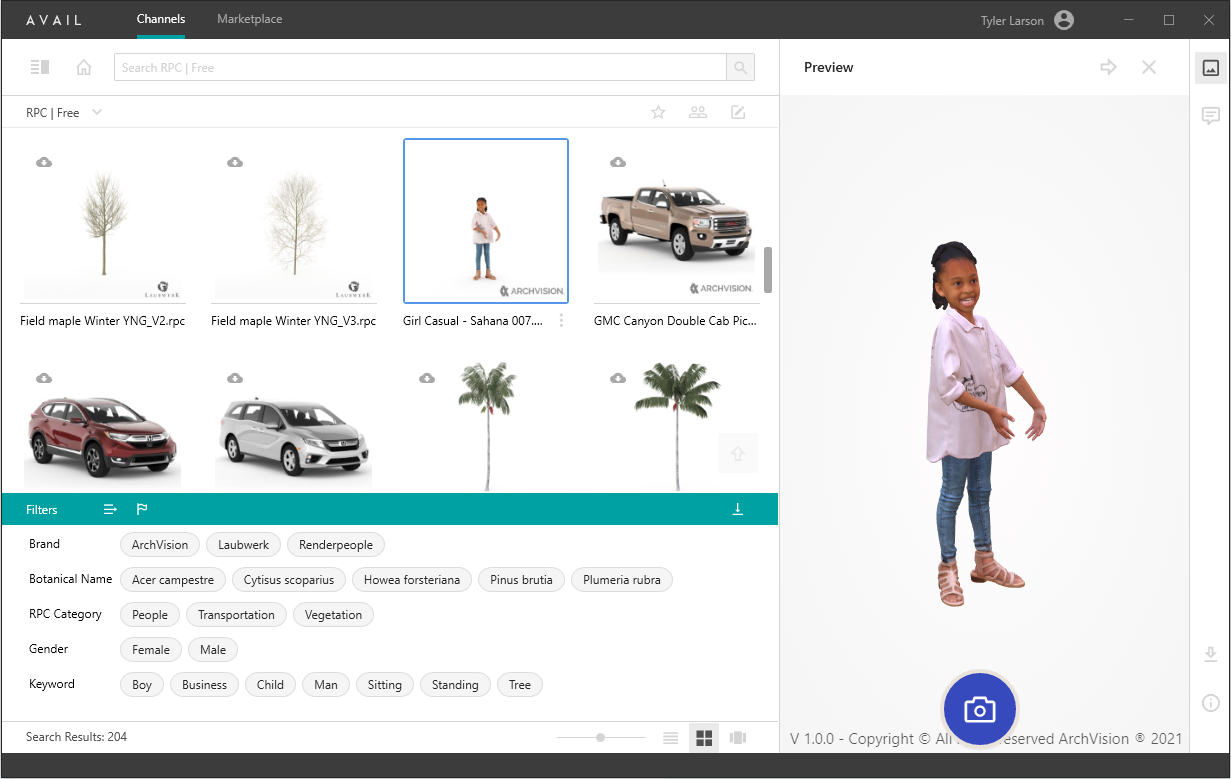The height and width of the screenshot is (779, 1231).
Task: Click the content list vertical scrollbar
Action: click(x=768, y=270)
